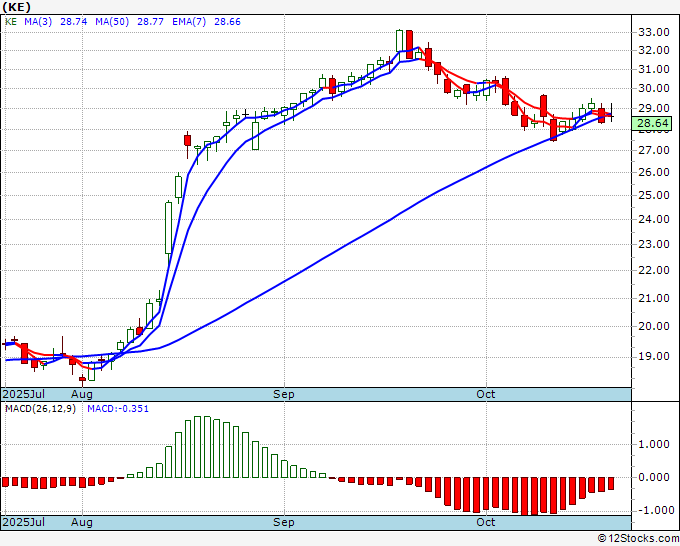
Task: Click the 2025Jul label on price chart axis
Action: pyautogui.click(x=24, y=394)
